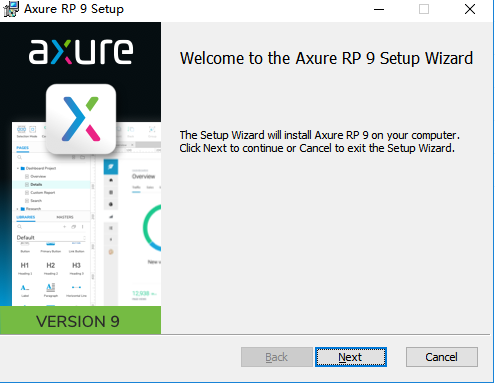Click the axure wordmark logo
Image resolution: width=495 pixels, height=383 pixels.
pyautogui.click(x=81, y=52)
